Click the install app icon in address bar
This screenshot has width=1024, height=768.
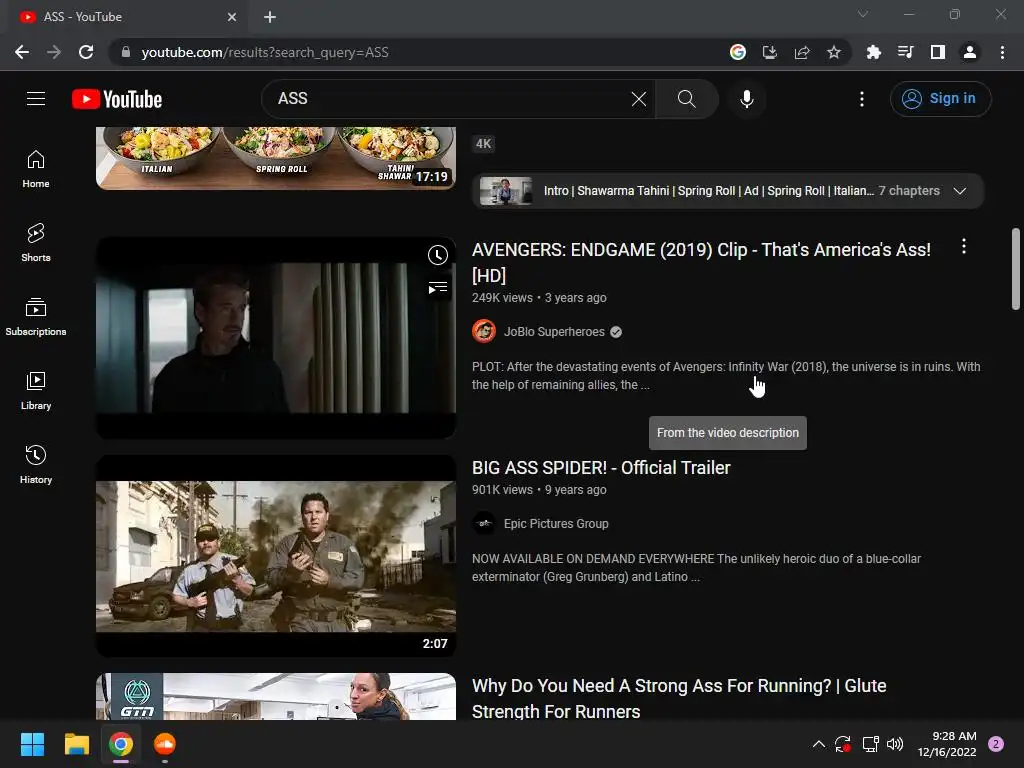pyautogui.click(x=769, y=52)
